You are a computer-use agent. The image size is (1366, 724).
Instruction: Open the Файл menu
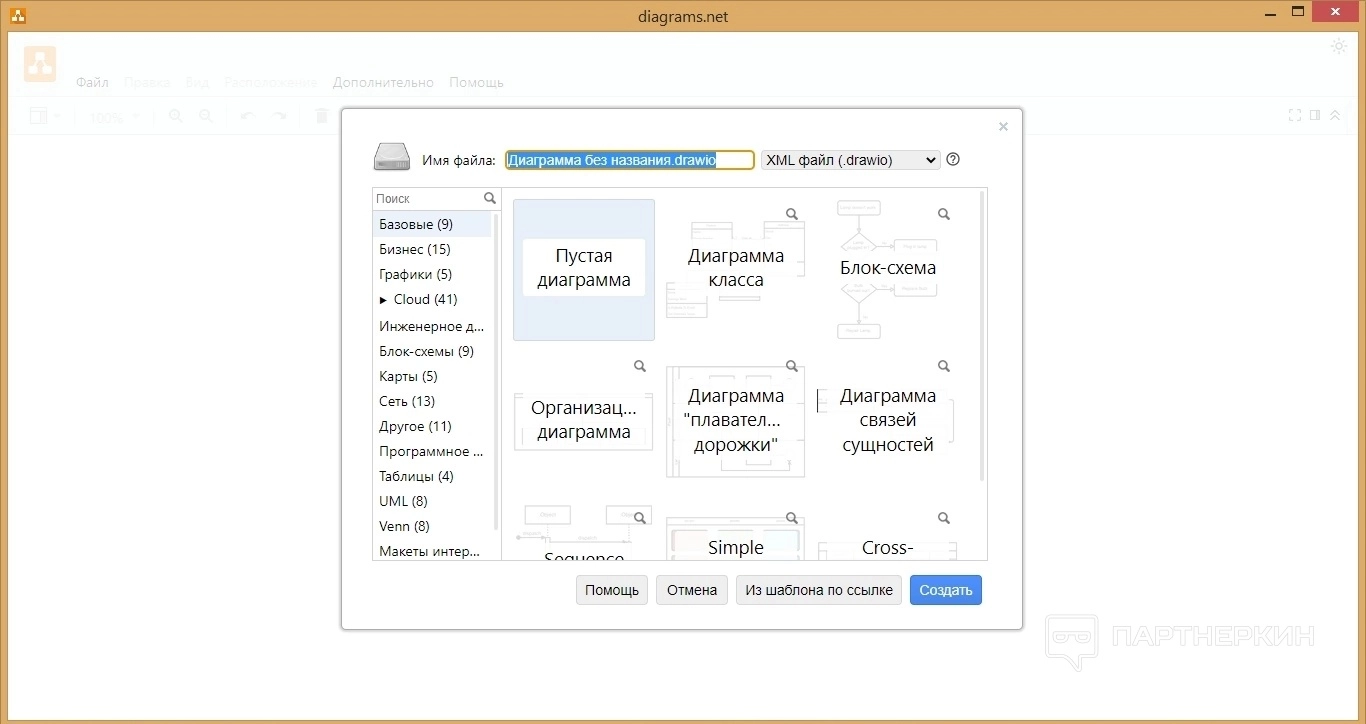(x=92, y=82)
